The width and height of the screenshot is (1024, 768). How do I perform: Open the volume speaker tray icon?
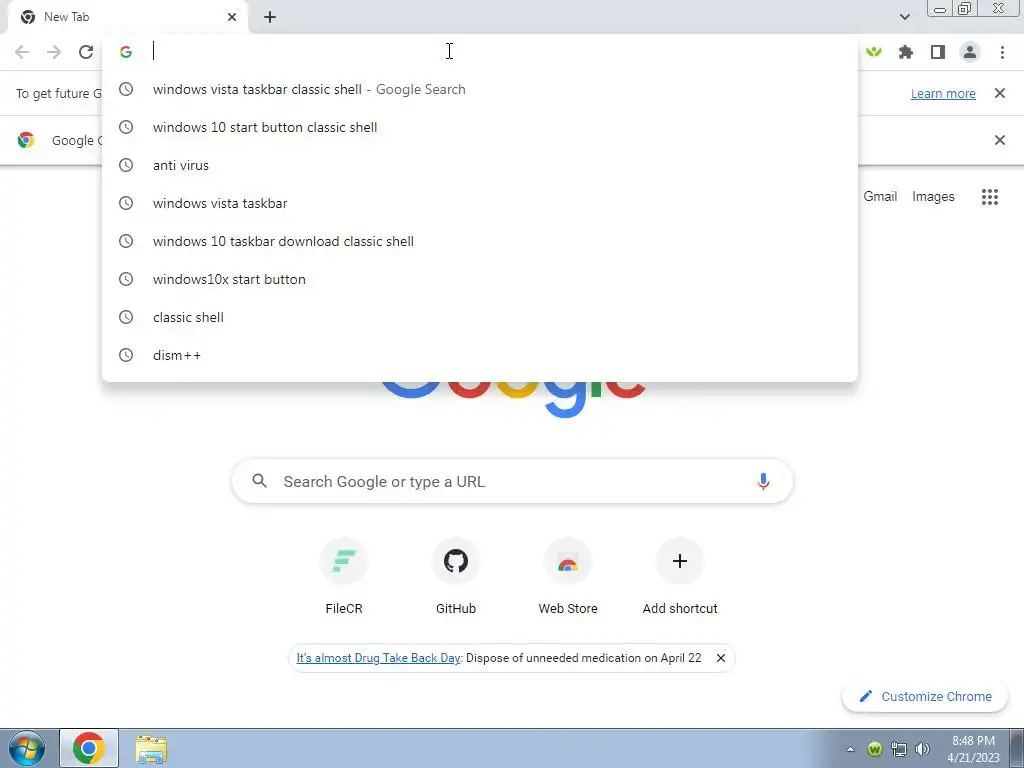(x=922, y=749)
